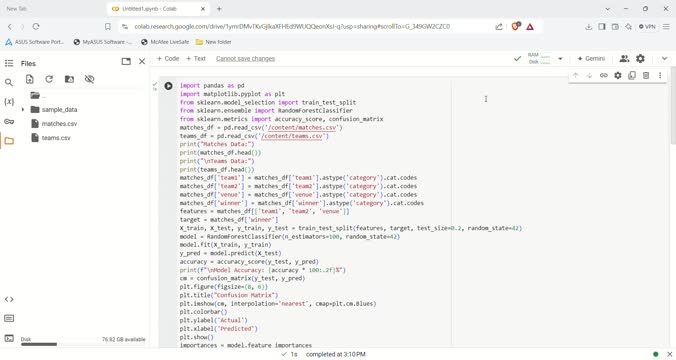
Task: Open the secrets key panel
Action: [x=9, y=122]
